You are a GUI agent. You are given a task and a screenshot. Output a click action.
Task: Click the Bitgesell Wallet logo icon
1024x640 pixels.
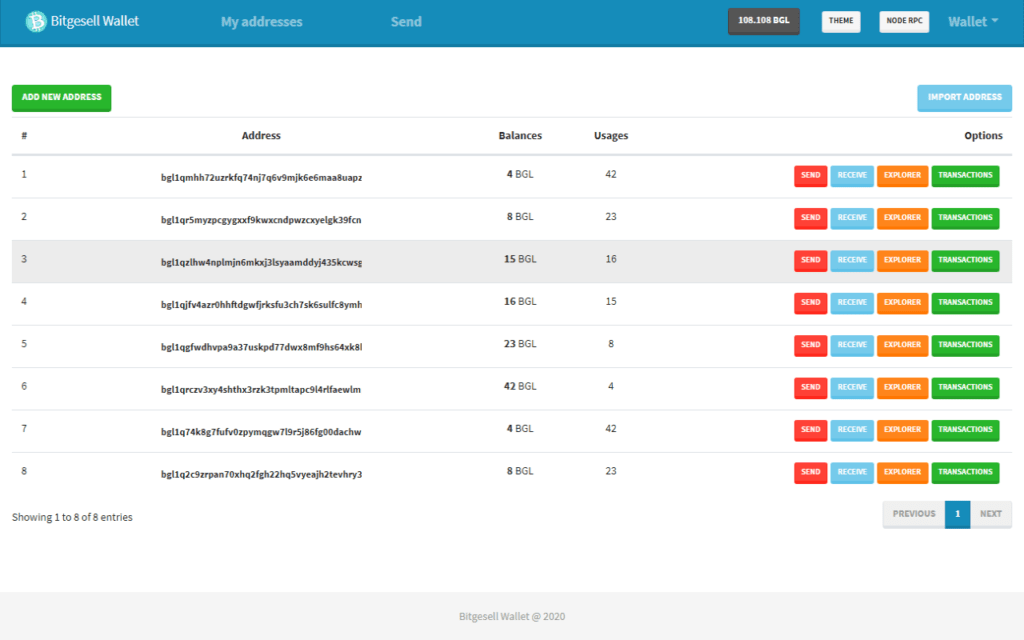(x=36, y=21)
